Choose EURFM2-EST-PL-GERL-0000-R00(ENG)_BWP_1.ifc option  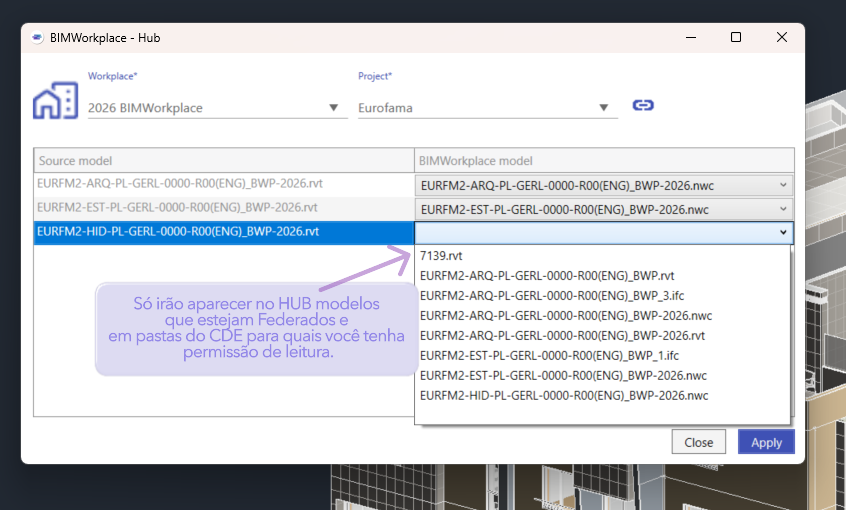602,356
